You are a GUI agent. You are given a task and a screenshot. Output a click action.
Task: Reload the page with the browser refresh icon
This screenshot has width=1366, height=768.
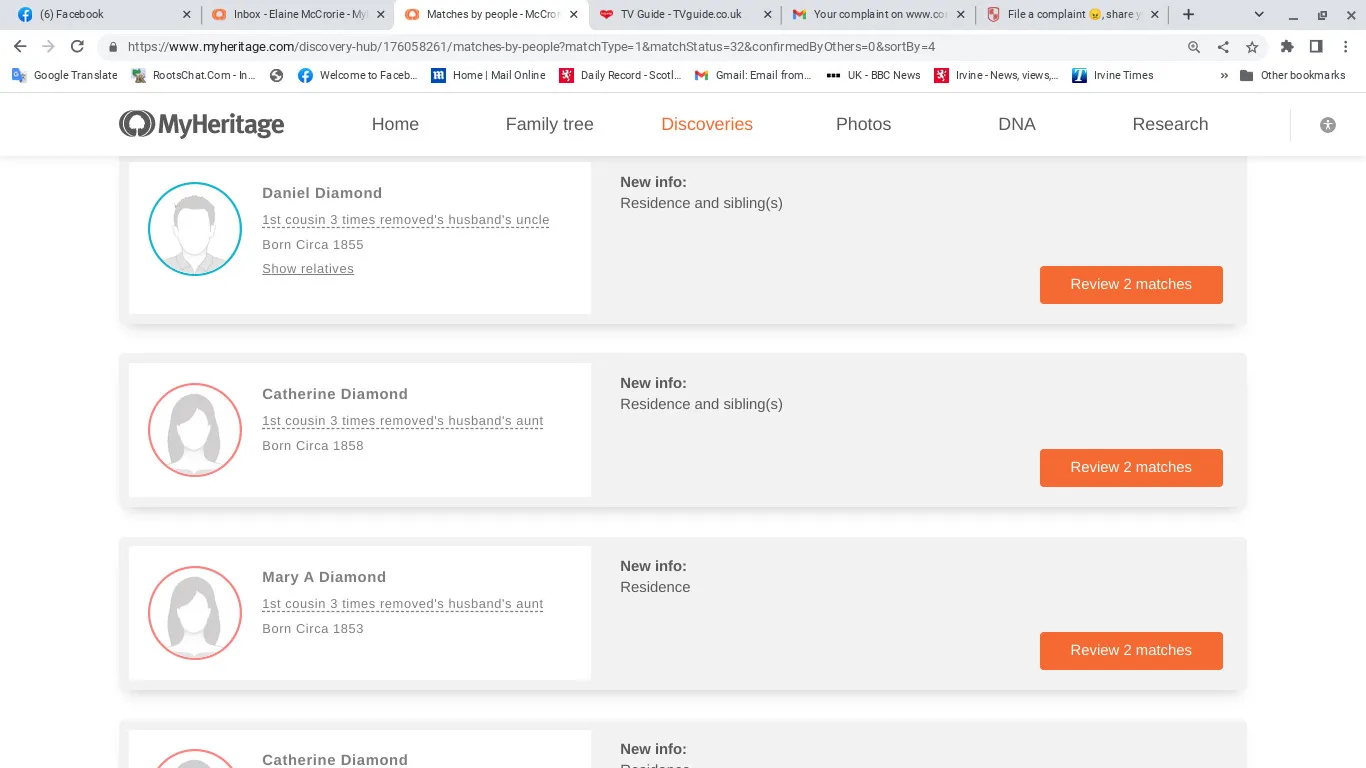77,47
